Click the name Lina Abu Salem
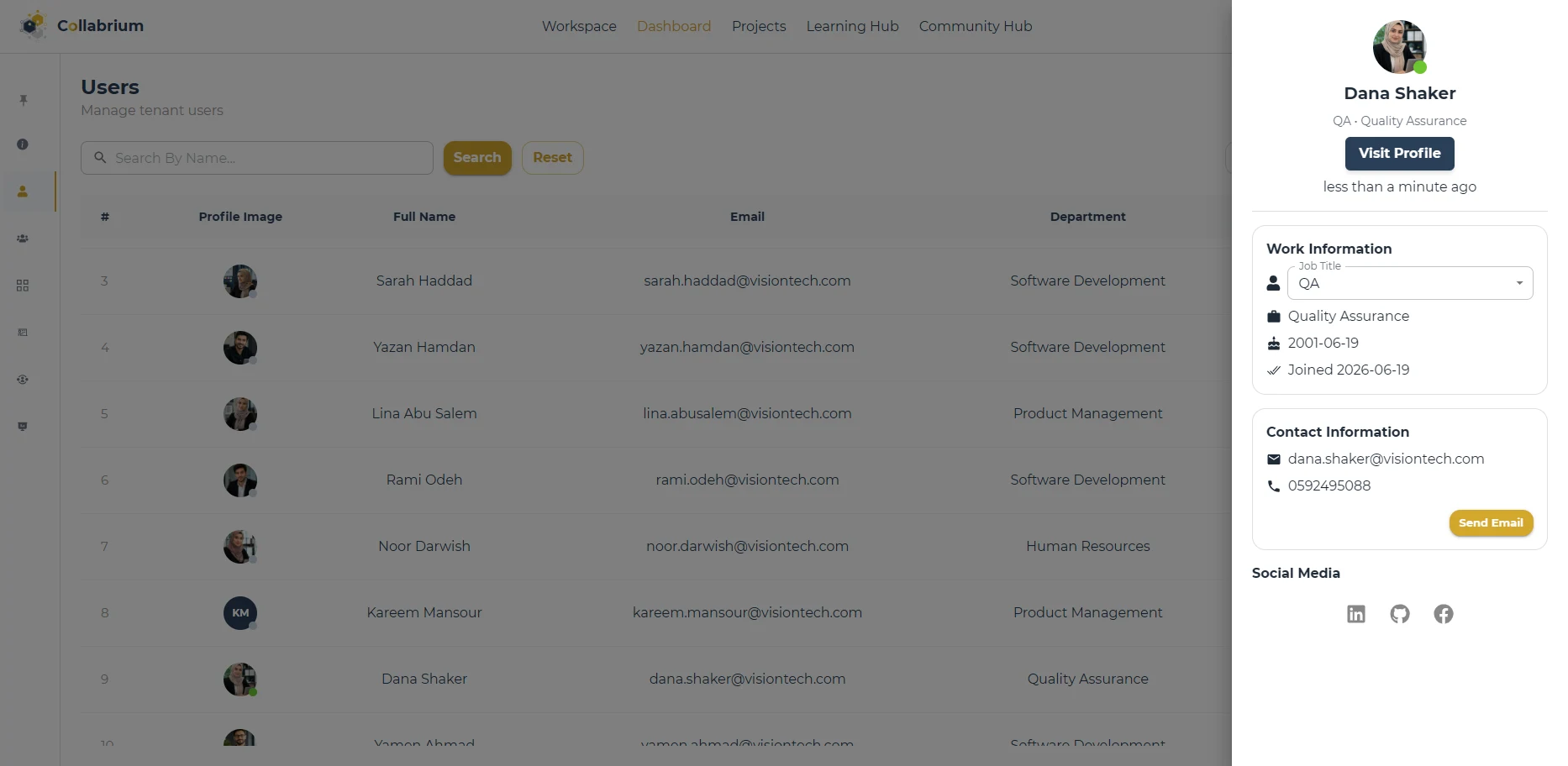This screenshot has width=1568, height=766. 424,413
